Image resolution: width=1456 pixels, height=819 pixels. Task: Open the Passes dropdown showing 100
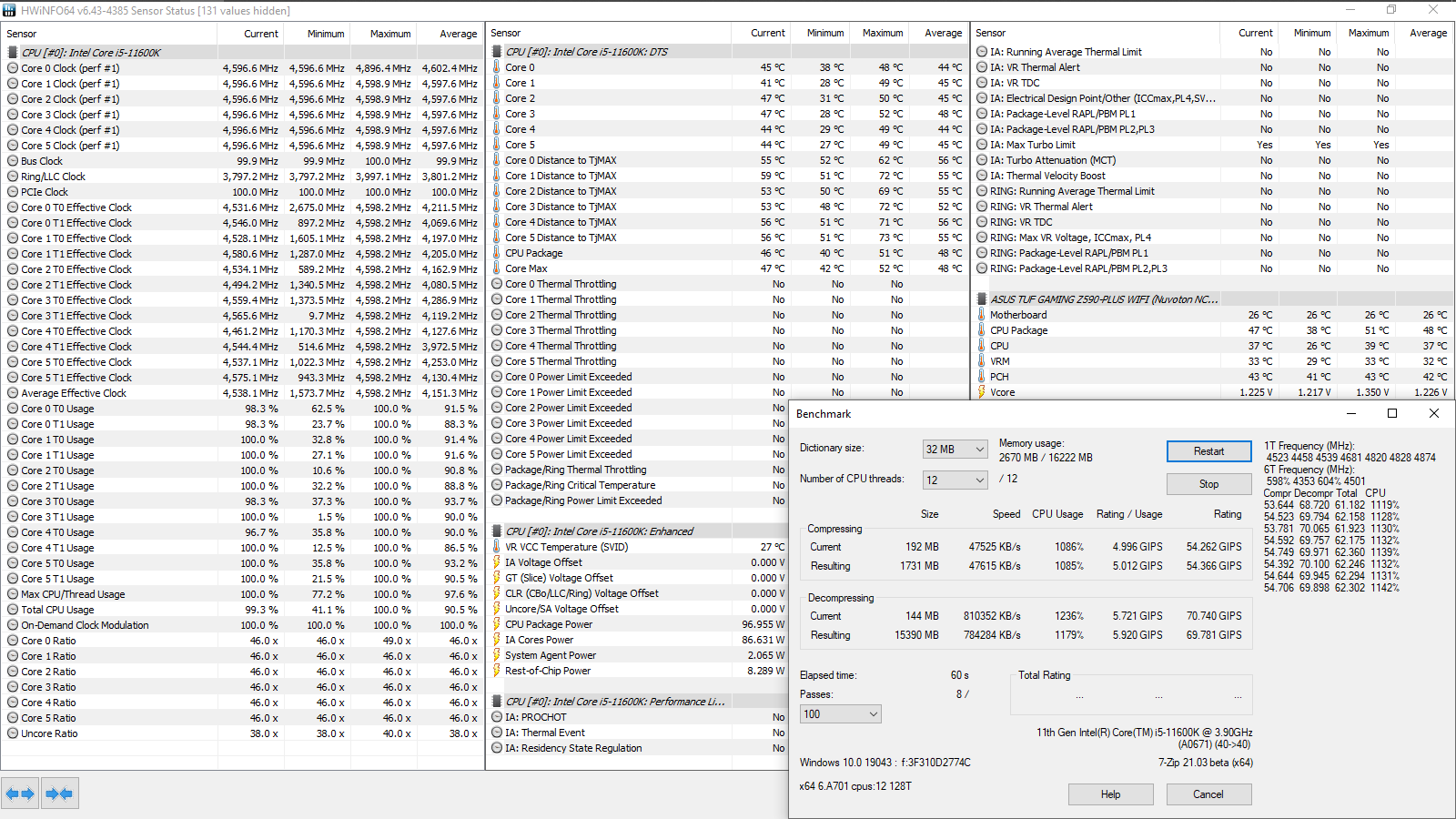840,714
